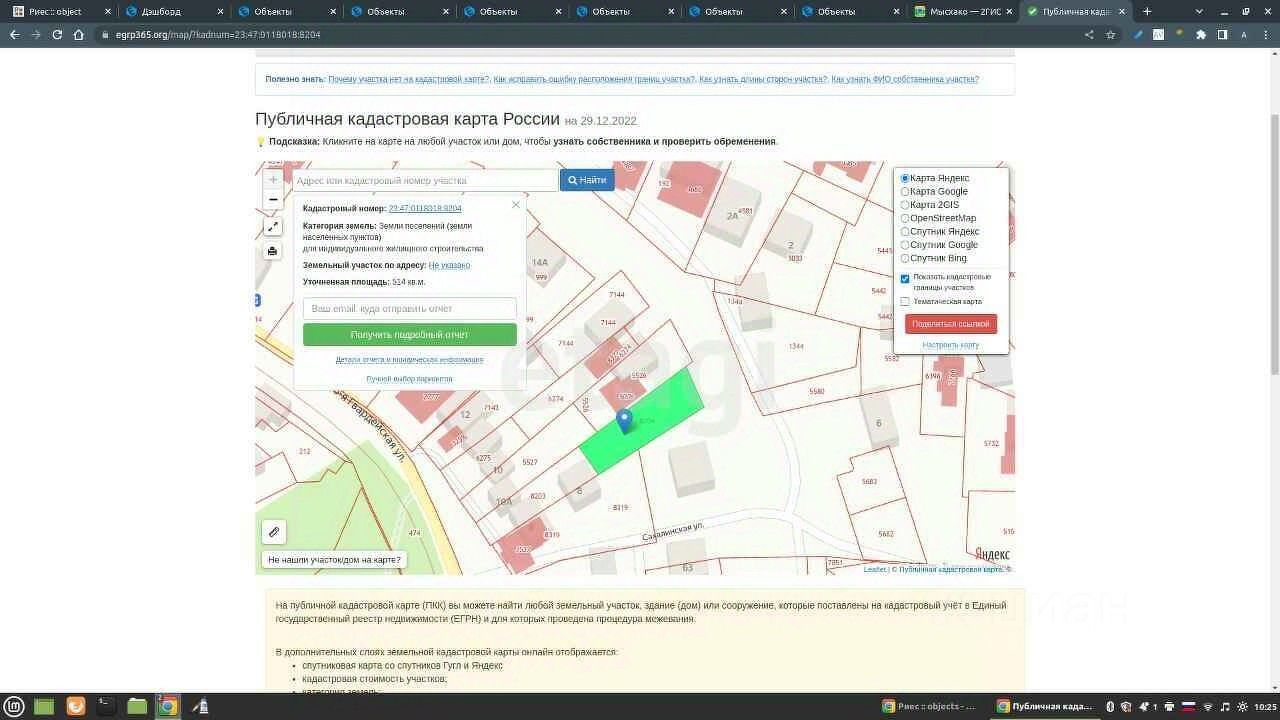
Task: Click the email input field
Action: (x=410, y=308)
